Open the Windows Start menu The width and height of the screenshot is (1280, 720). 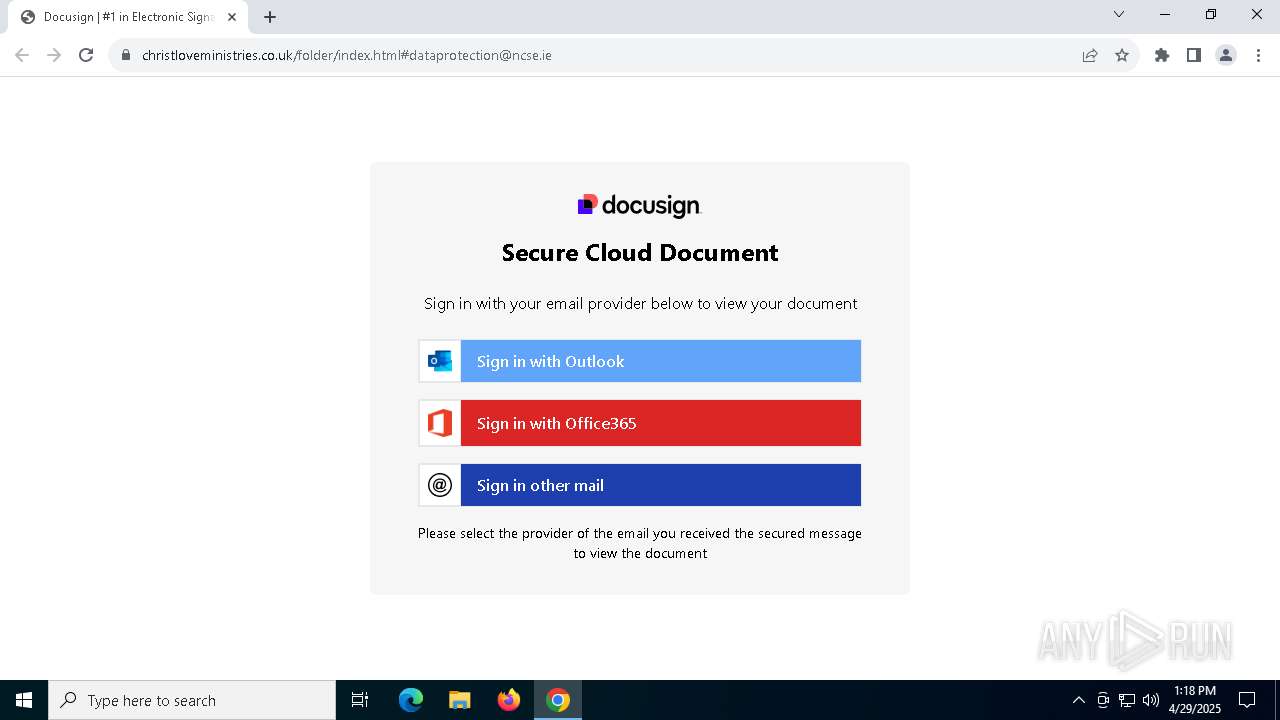click(24, 700)
